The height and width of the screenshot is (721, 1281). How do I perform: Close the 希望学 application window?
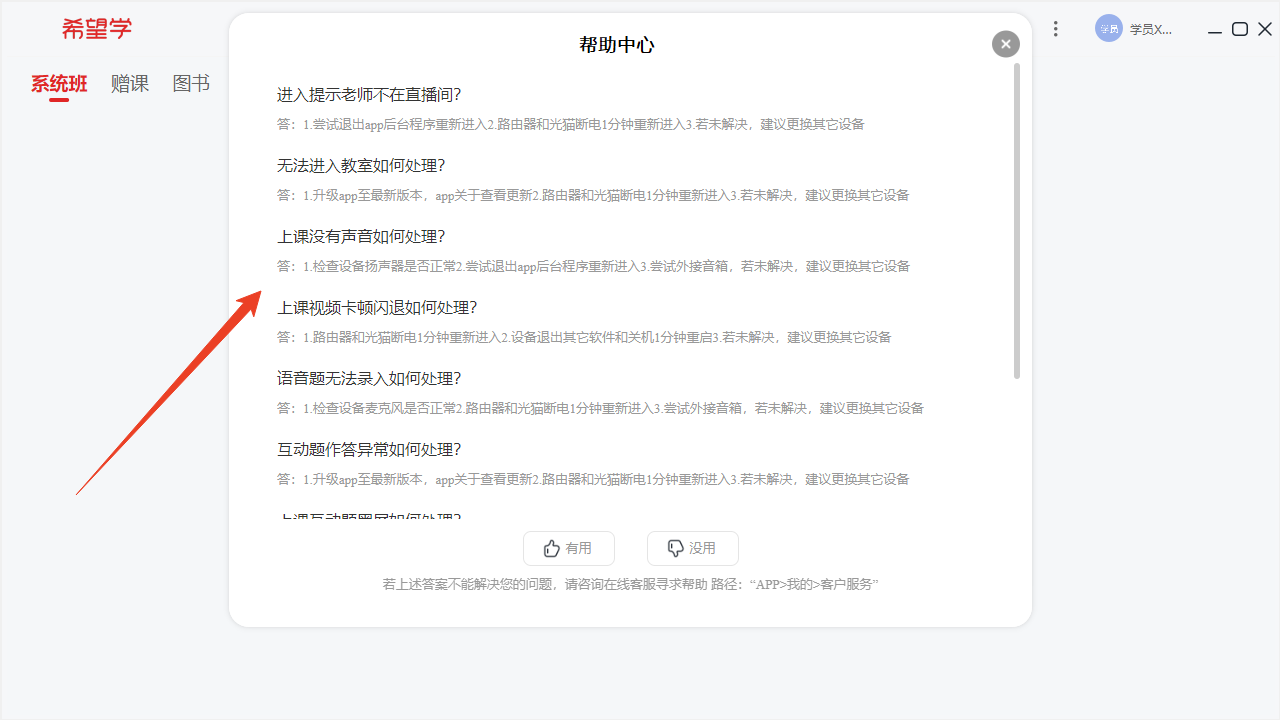[x=1265, y=29]
